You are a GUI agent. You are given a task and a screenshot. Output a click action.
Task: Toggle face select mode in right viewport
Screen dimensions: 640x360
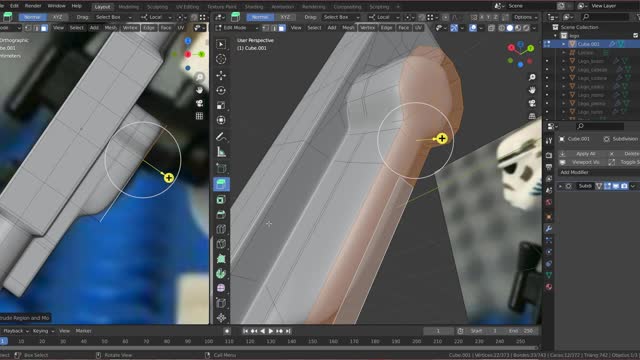click(282, 28)
